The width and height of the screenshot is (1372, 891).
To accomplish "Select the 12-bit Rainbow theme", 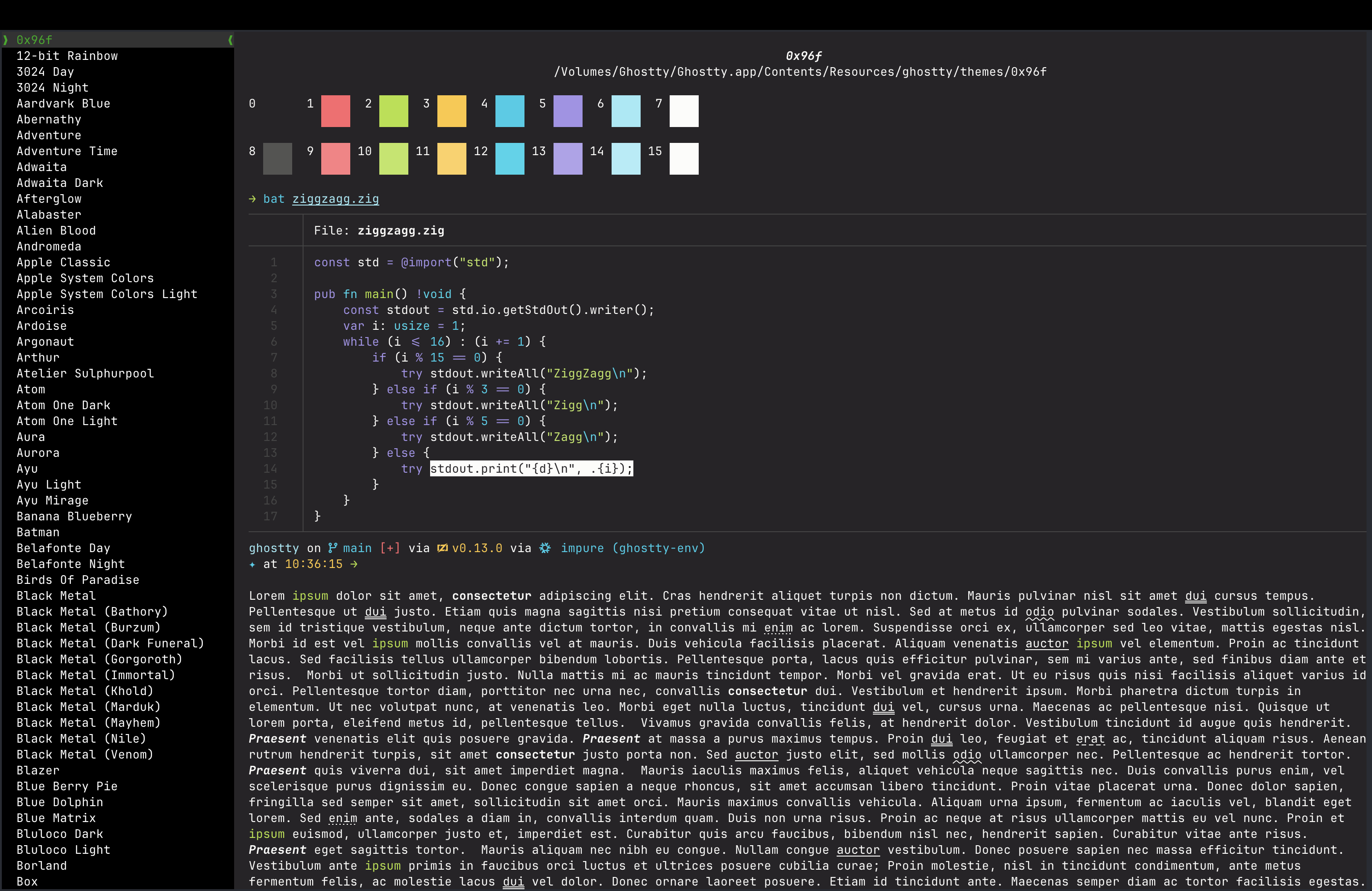I will [x=67, y=56].
